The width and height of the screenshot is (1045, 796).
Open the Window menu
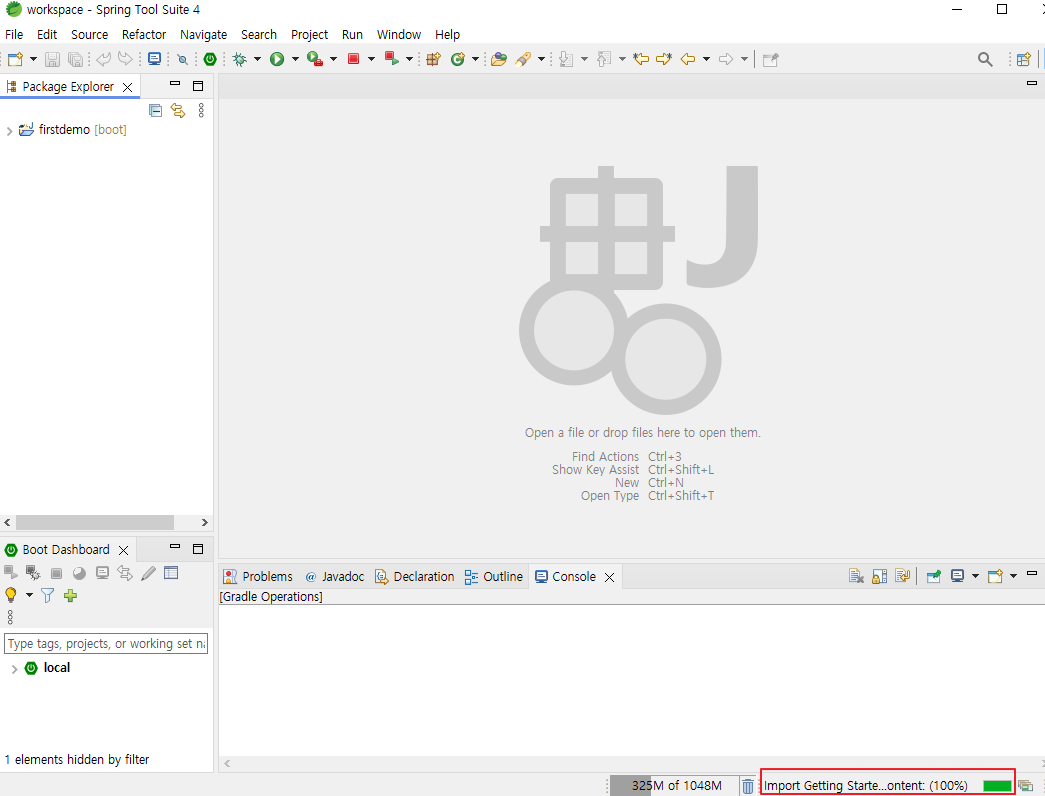pos(399,35)
